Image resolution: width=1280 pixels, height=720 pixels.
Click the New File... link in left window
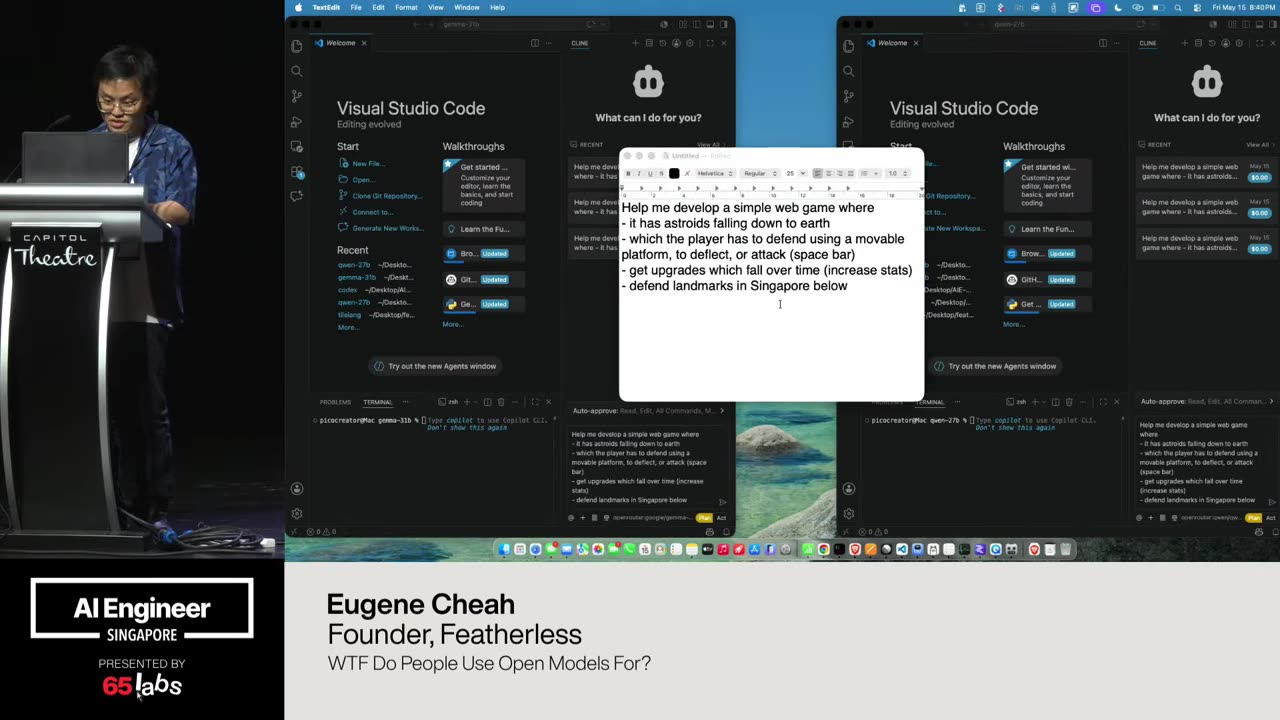click(367, 164)
